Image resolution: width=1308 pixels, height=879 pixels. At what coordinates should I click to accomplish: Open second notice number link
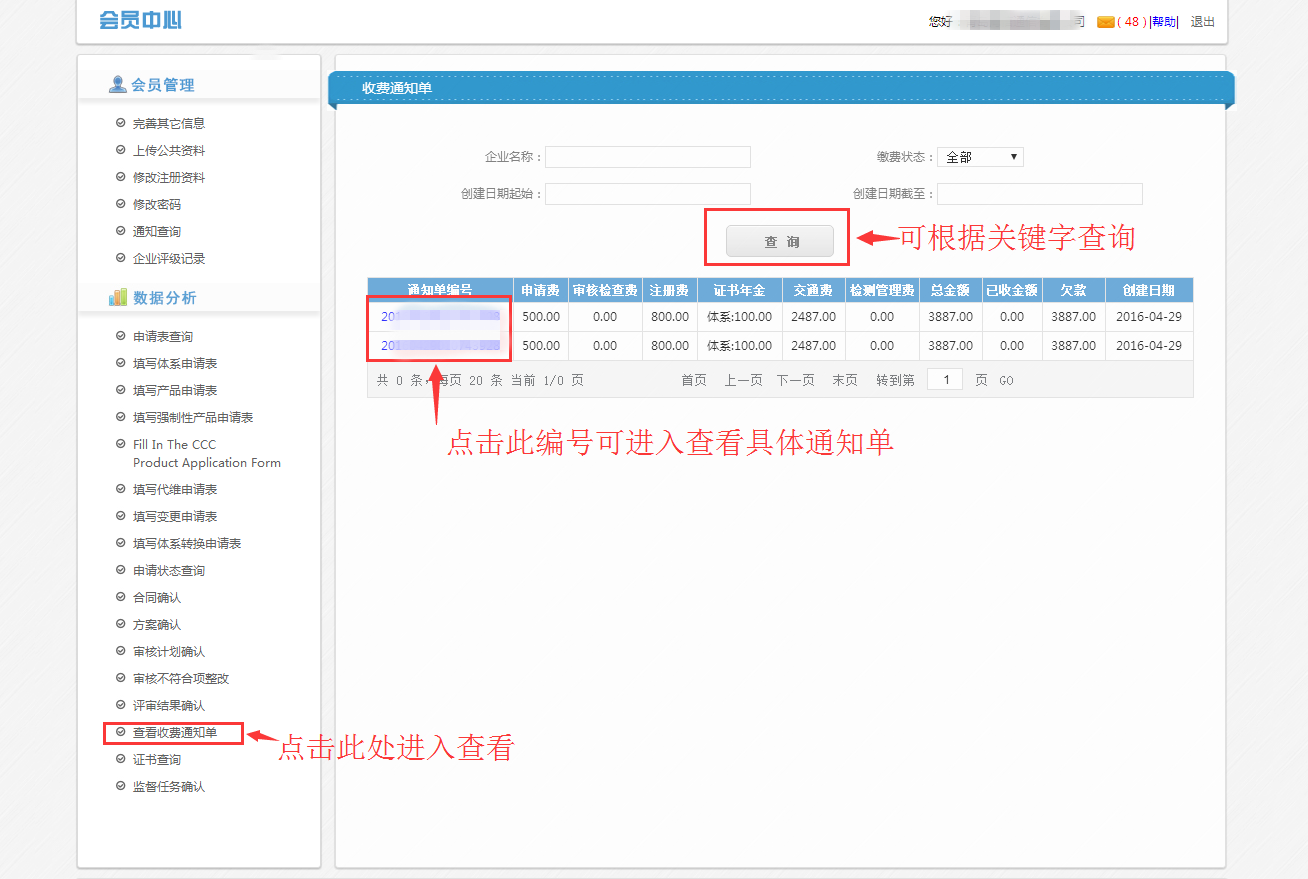440,346
